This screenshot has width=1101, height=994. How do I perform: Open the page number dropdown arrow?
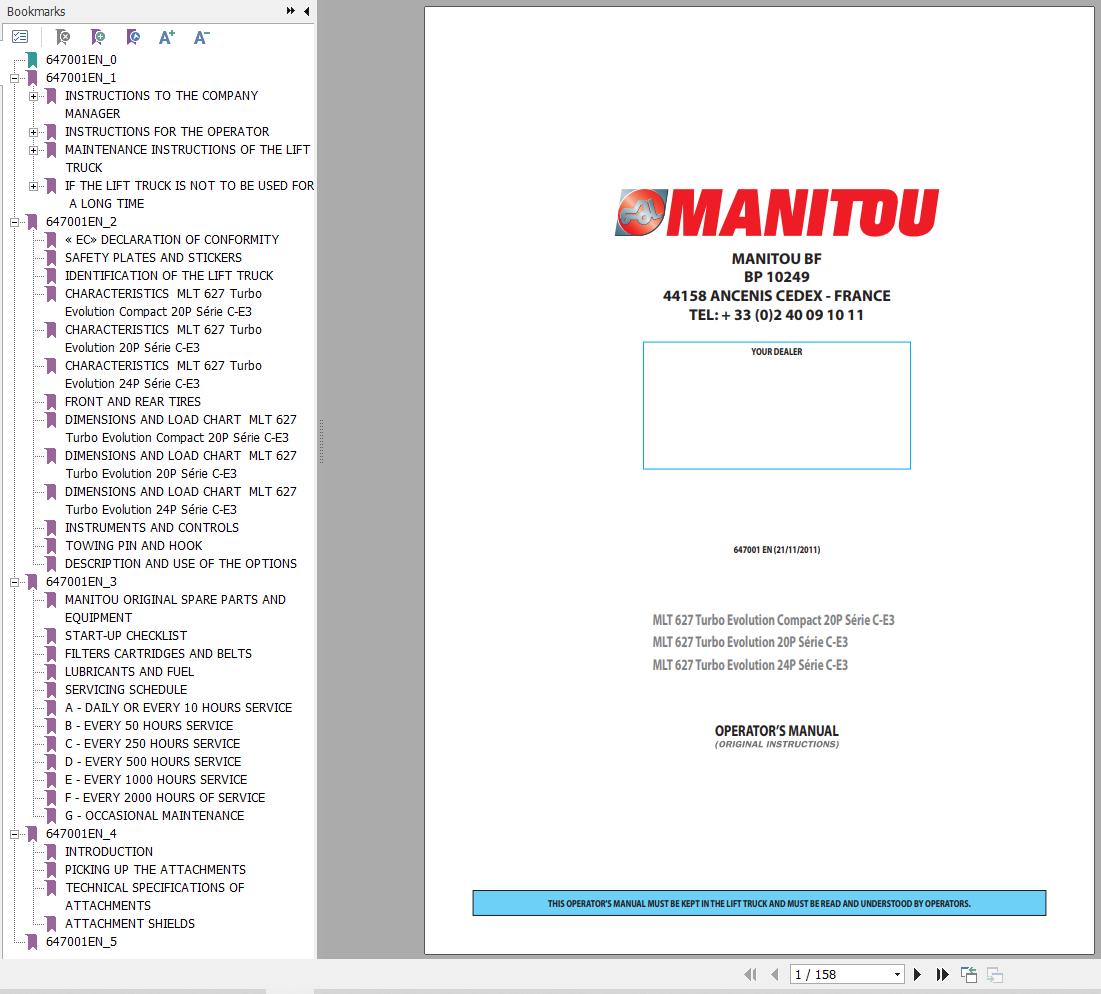897,973
